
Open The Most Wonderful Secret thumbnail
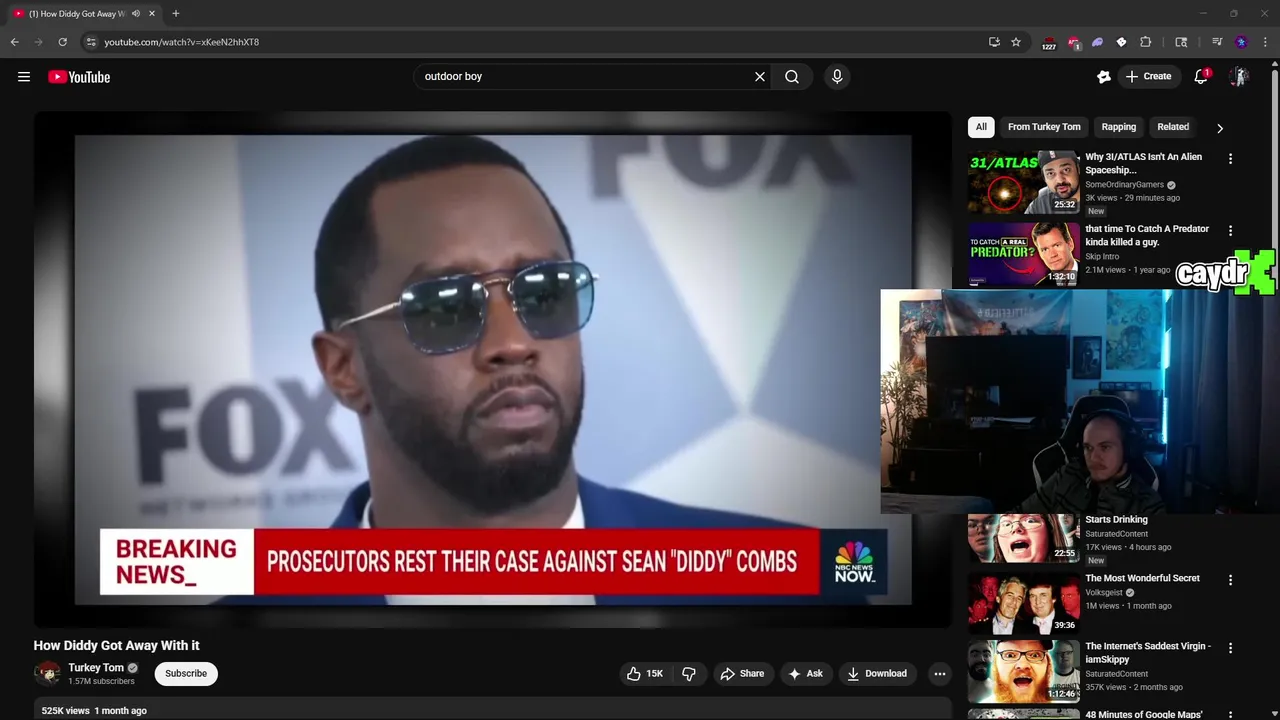click(1024, 603)
